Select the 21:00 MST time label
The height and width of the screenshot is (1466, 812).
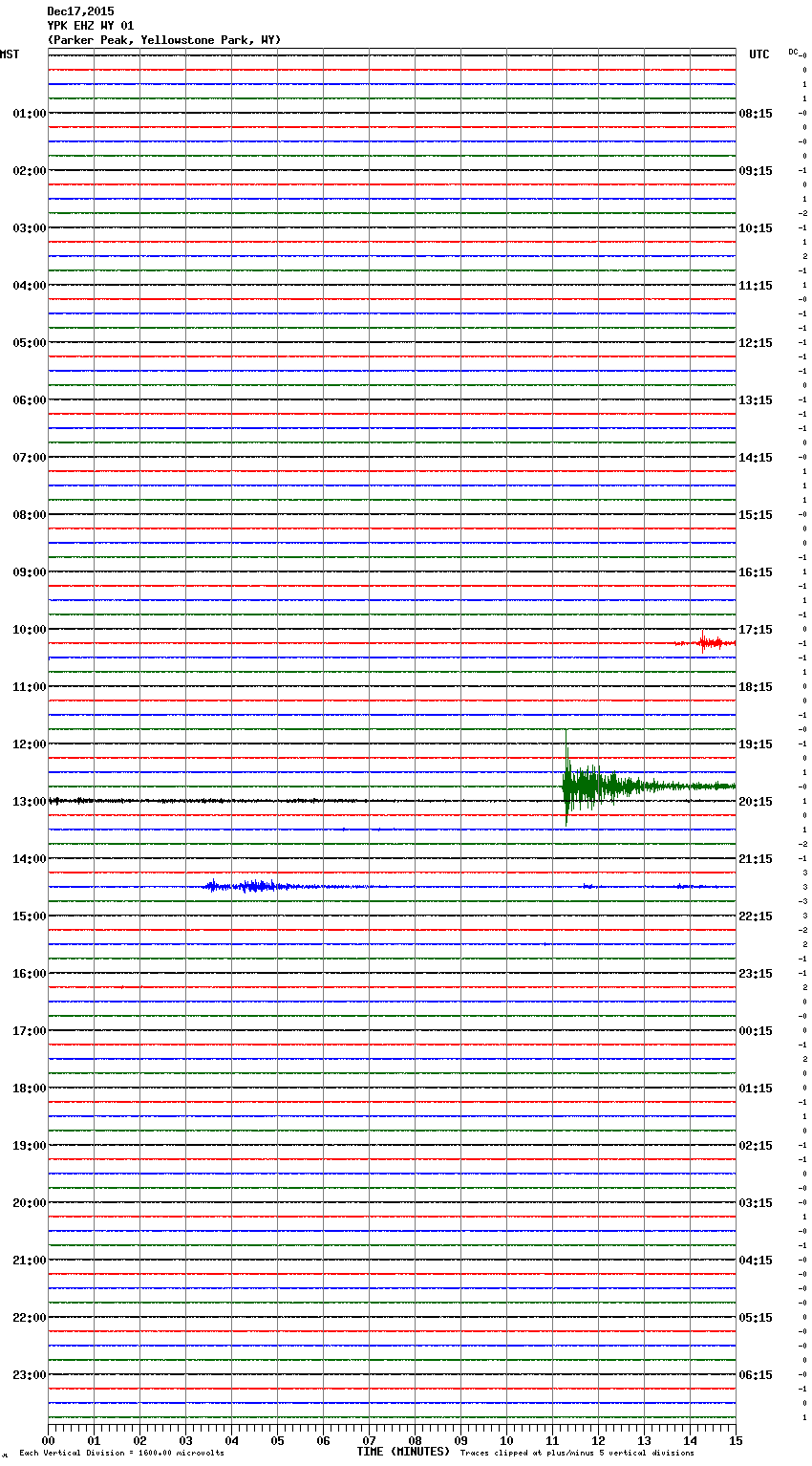pos(30,1261)
